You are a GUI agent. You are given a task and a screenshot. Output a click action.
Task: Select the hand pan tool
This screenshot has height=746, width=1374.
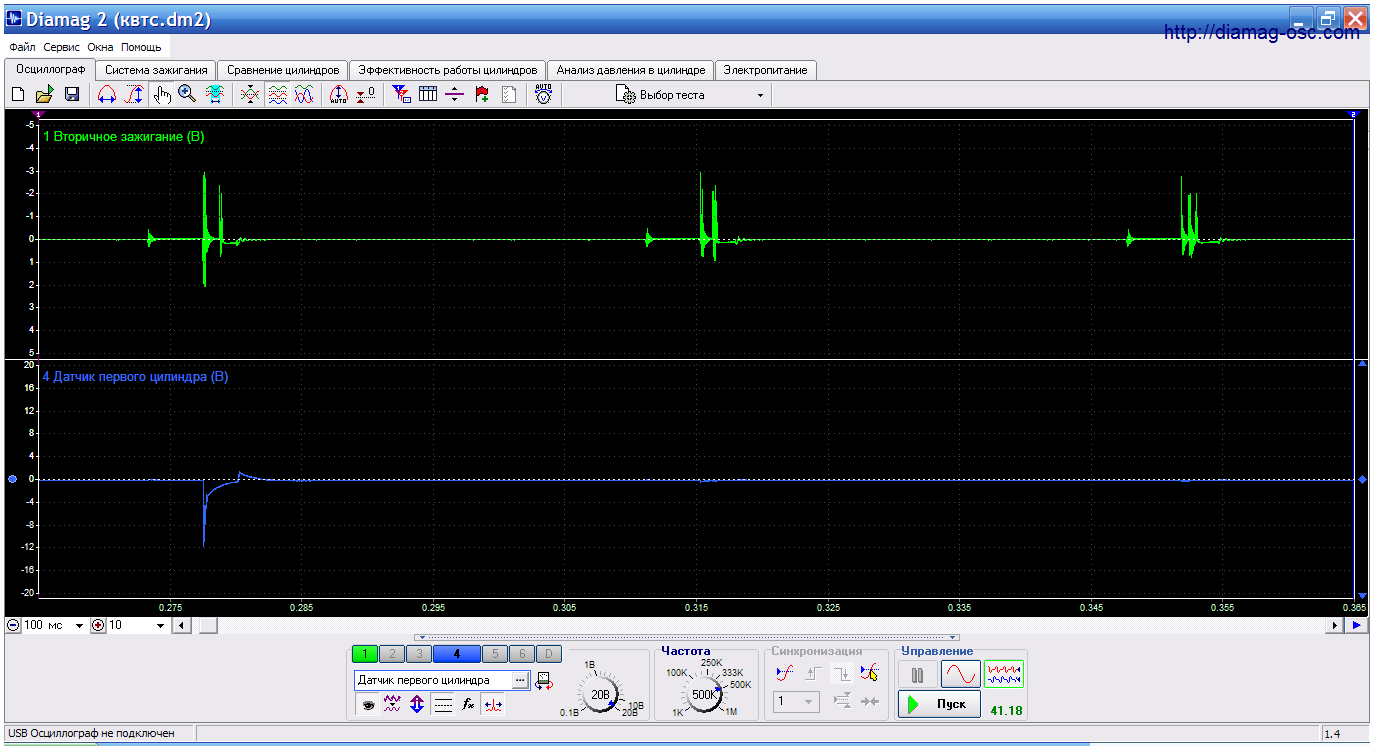[x=162, y=95]
